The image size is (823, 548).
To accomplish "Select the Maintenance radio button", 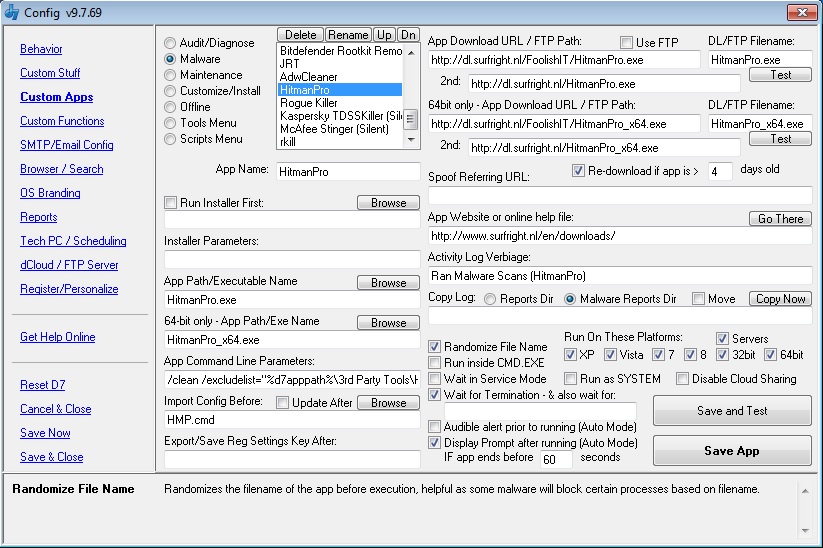I will coord(170,75).
